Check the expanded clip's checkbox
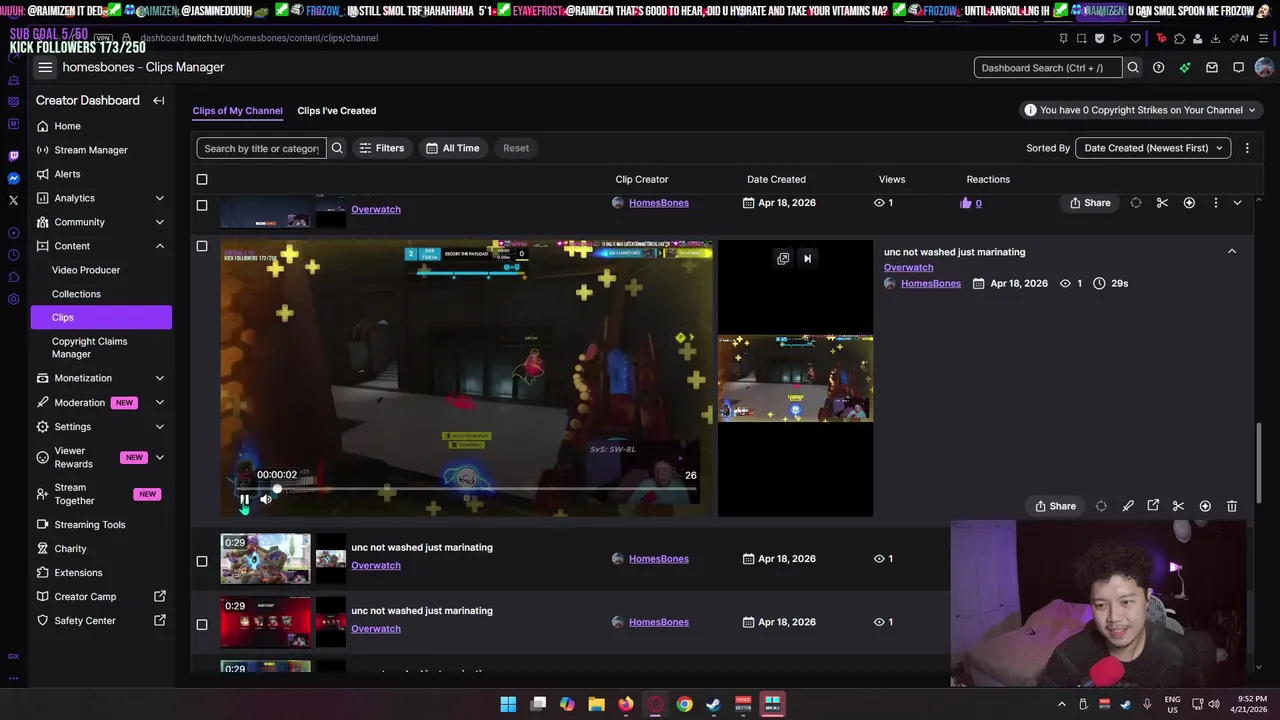The height and width of the screenshot is (720, 1280). click(x=202, y=246)
